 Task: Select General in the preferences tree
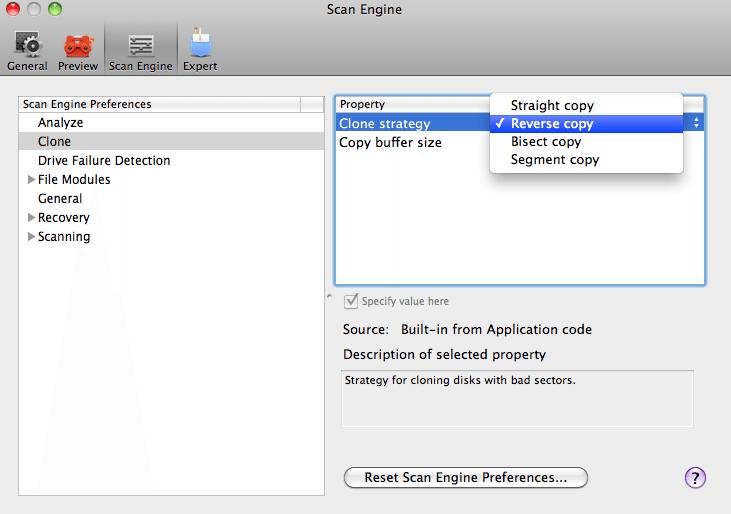(x=172, y=199)
